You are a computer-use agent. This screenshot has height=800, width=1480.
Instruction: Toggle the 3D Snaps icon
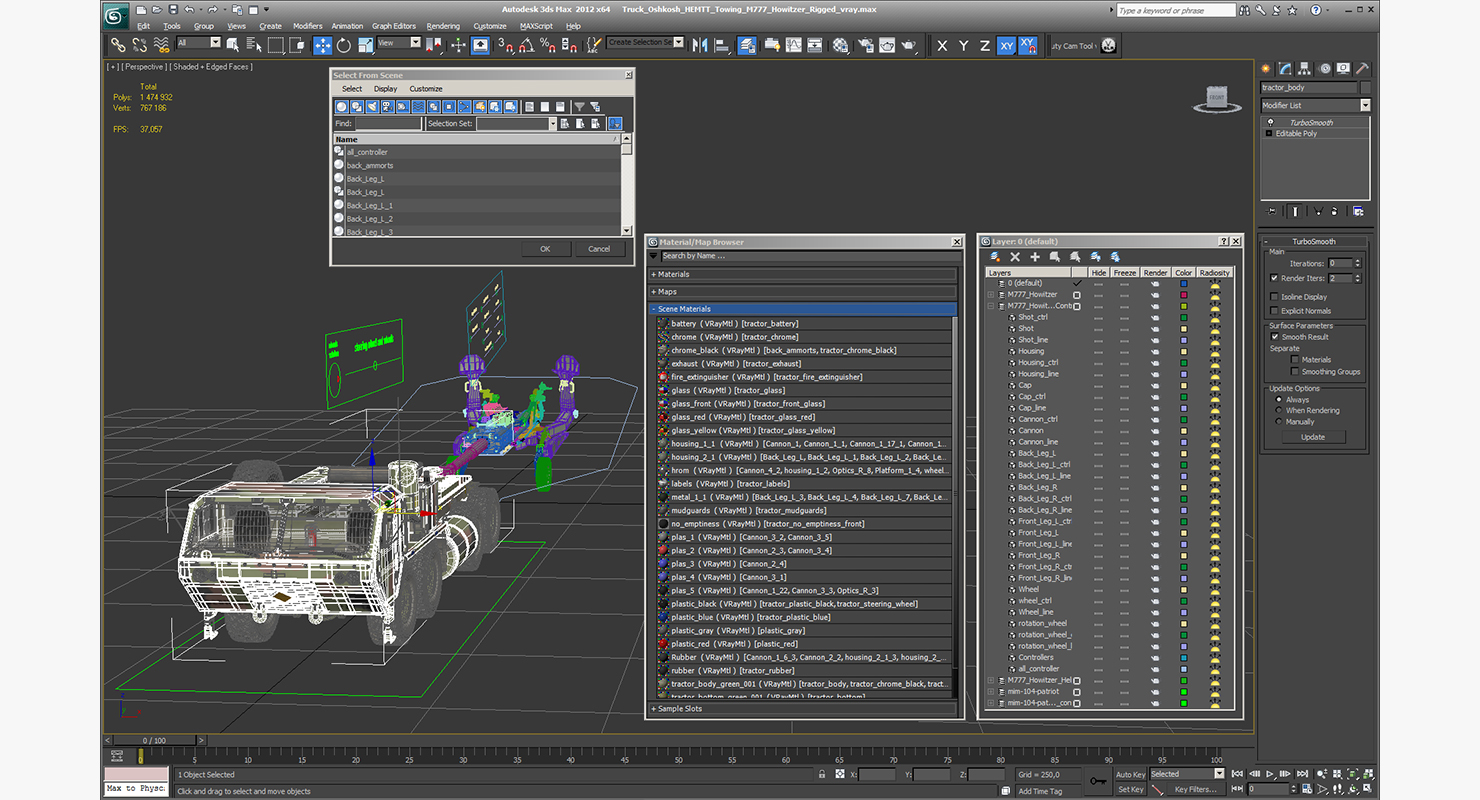click(506, 45)
